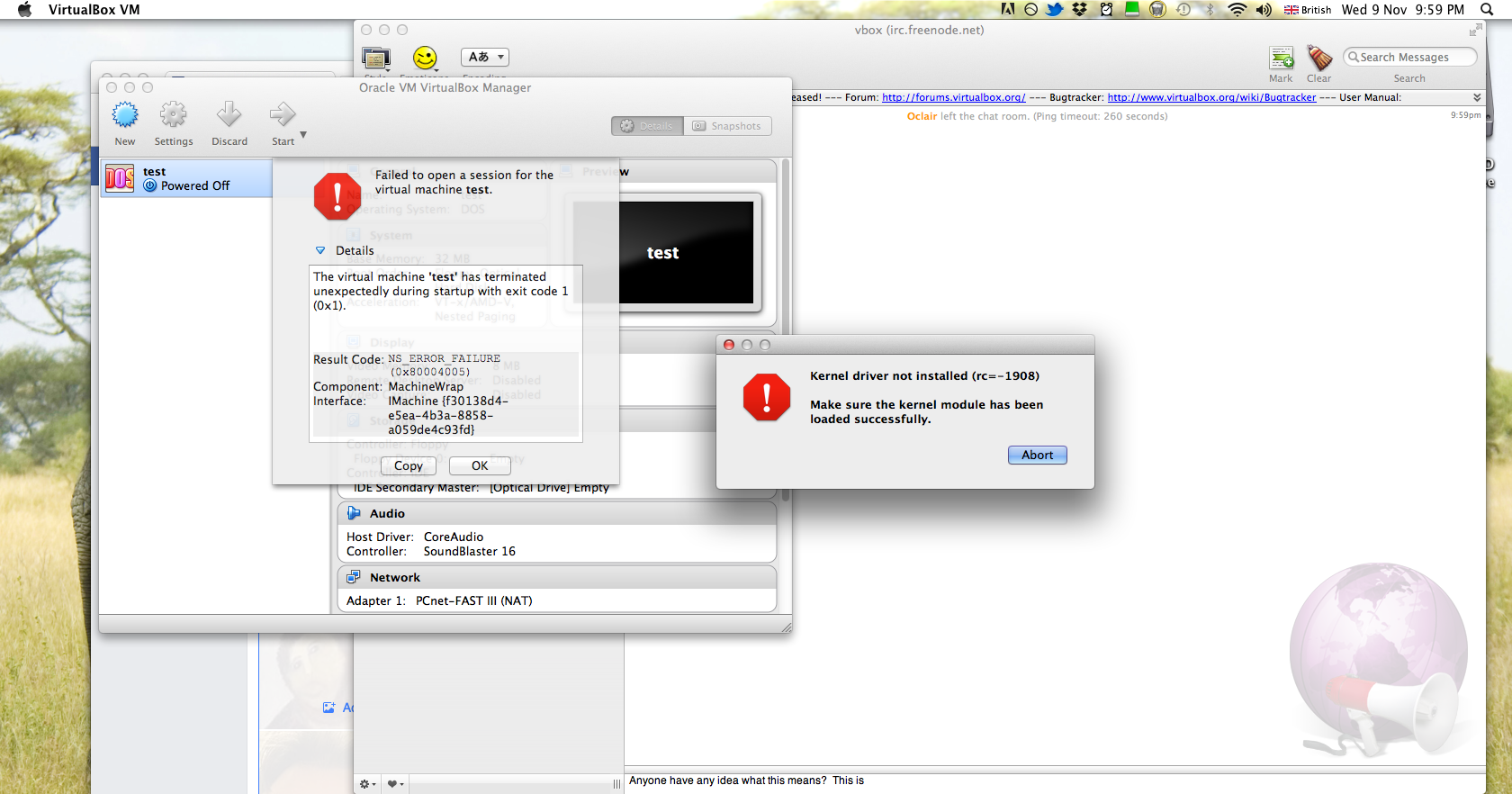Open the British input source menu
Viewport: 1512px width, 794px height.
[1308, 10]
